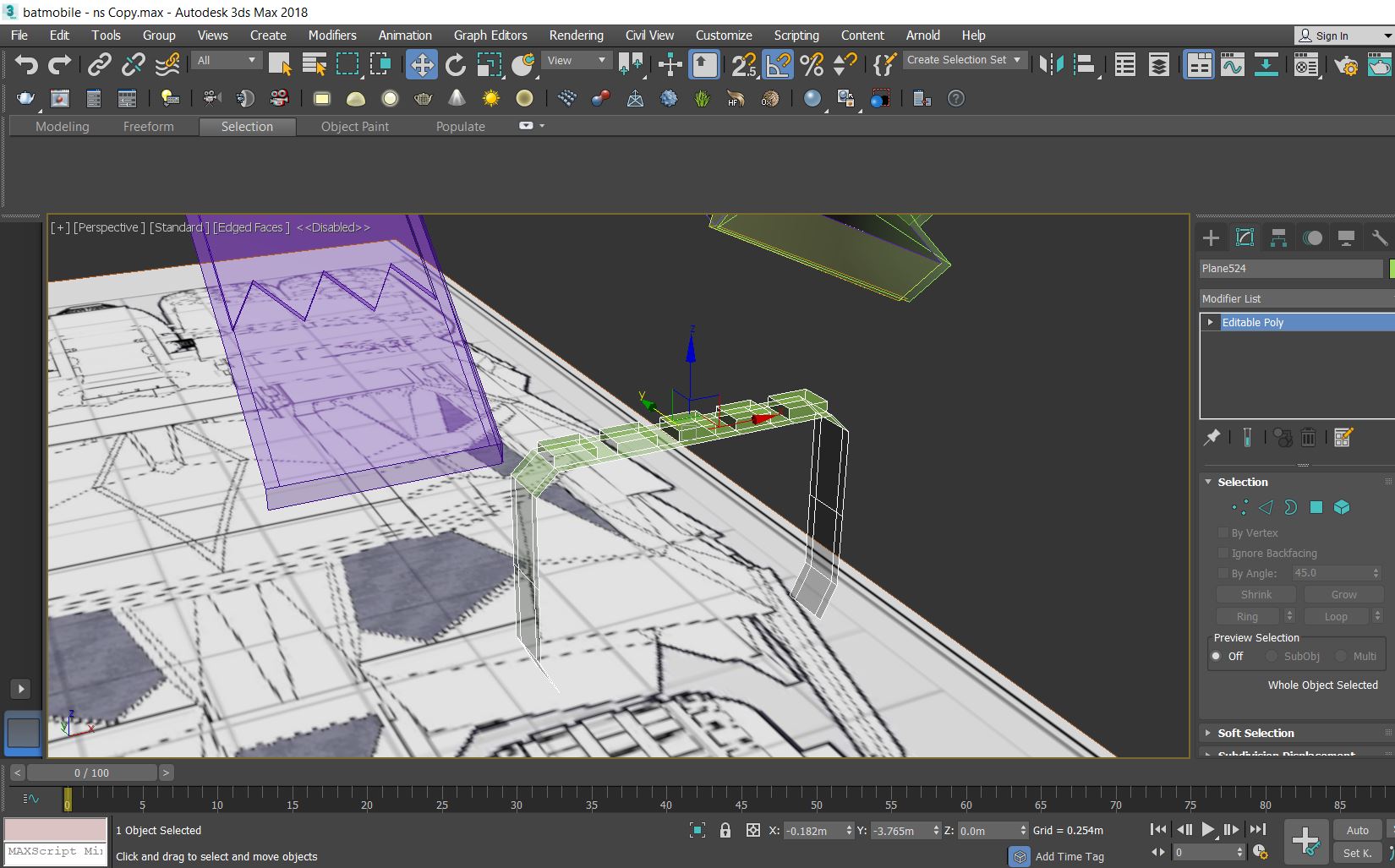This screenshot has width=1395, height=868.
Task: Open the Sign In dropdown
Action: [1343, 35]
